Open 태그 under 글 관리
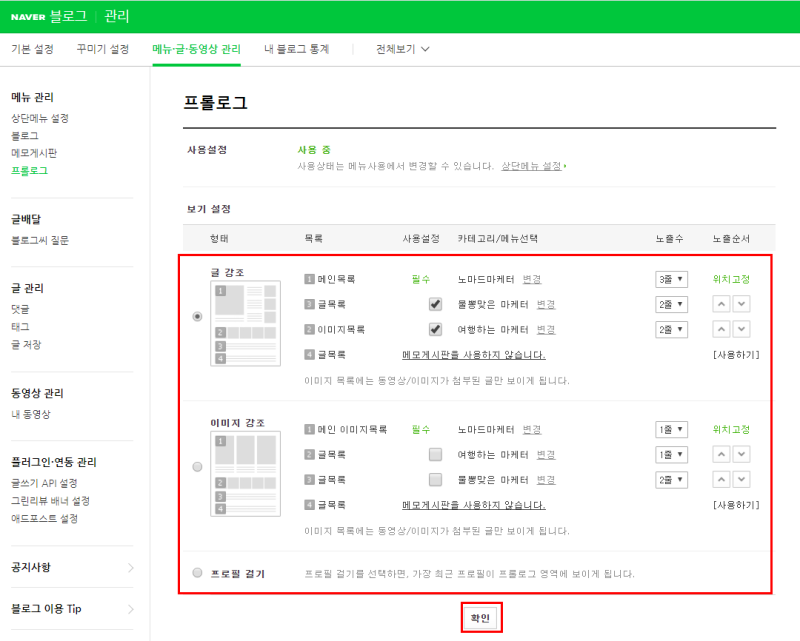The width and height of the screenshot is (800, 641). tap(20, 327)
